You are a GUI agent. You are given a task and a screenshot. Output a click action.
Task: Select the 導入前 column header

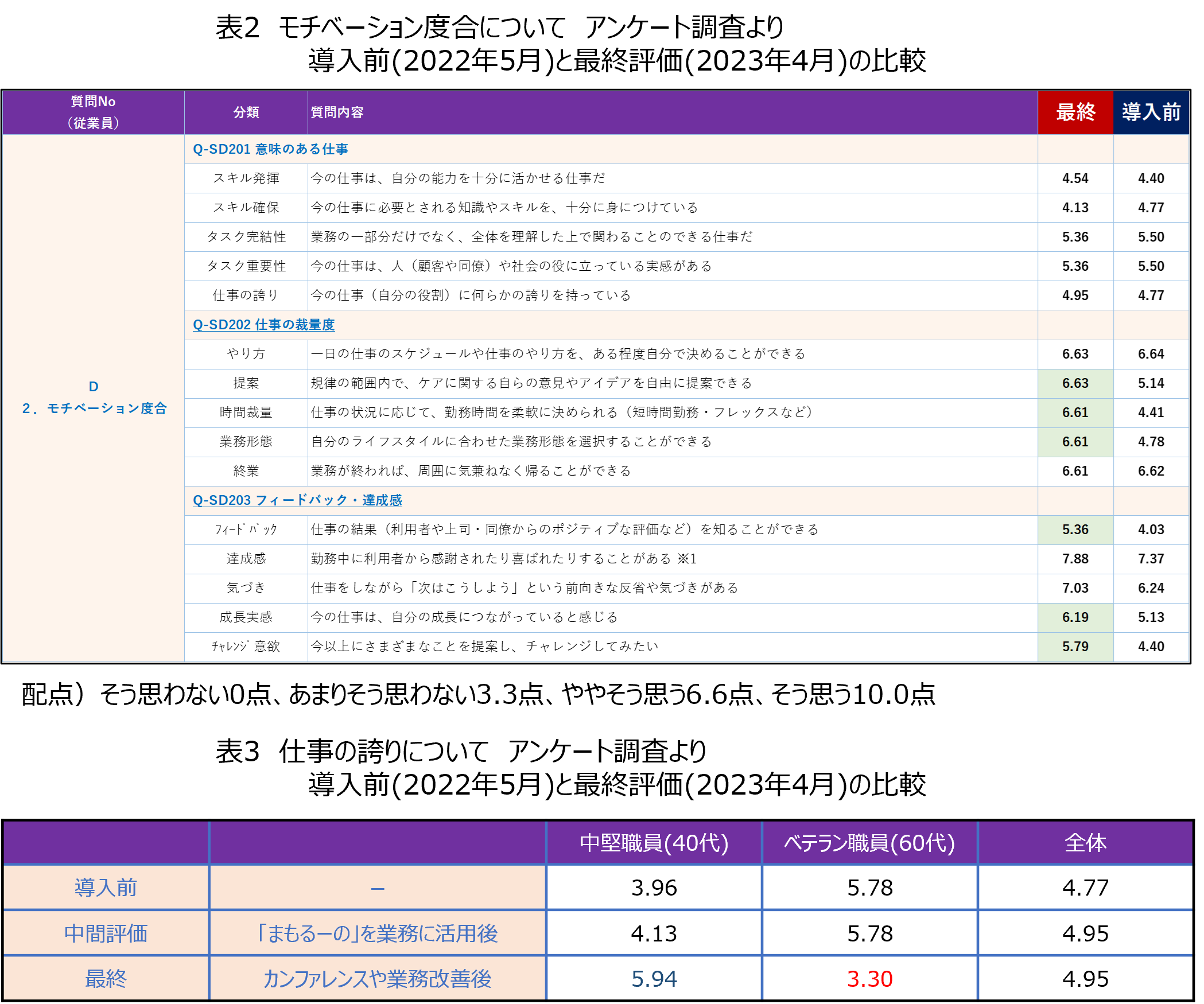1151,112
